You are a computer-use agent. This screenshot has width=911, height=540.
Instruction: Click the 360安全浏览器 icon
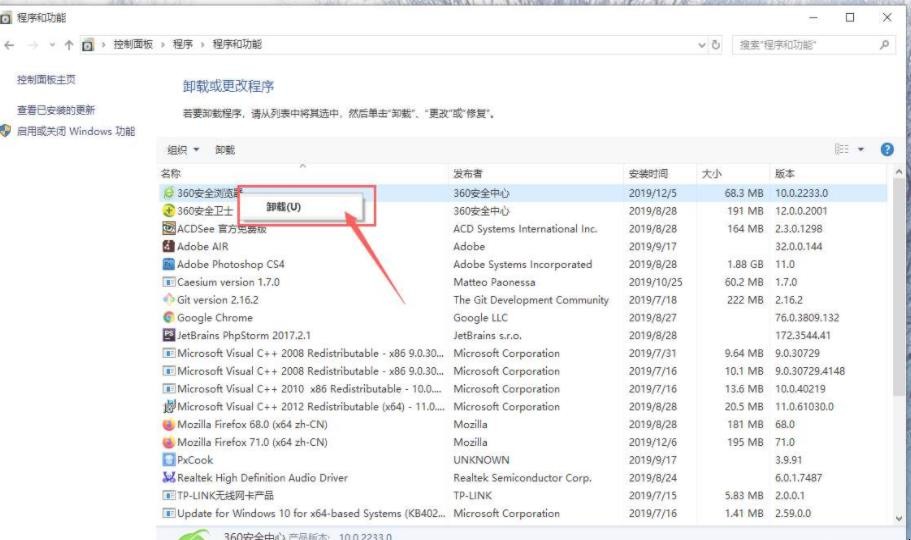(x=168, y=193)
